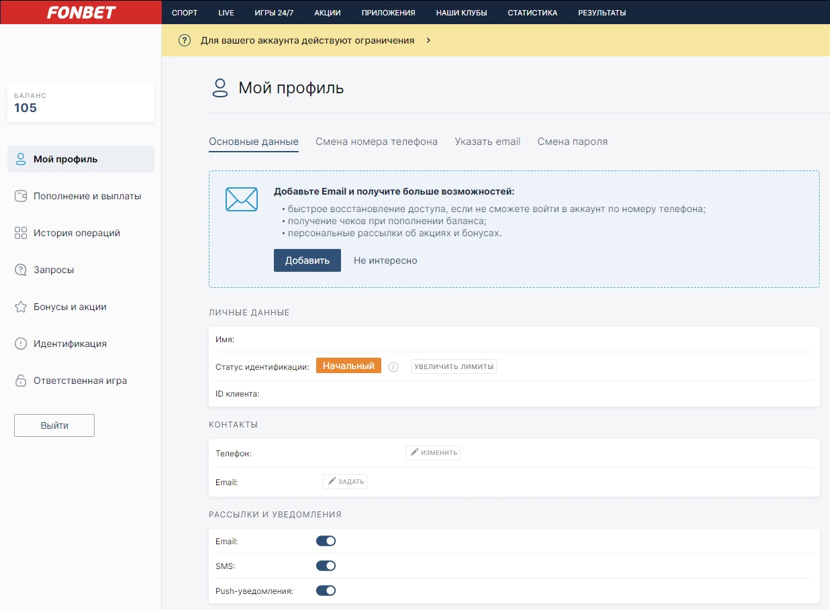Click the star icon for Бонусы и акции
This screenshot has width=830, height=610.
[21, 307]
